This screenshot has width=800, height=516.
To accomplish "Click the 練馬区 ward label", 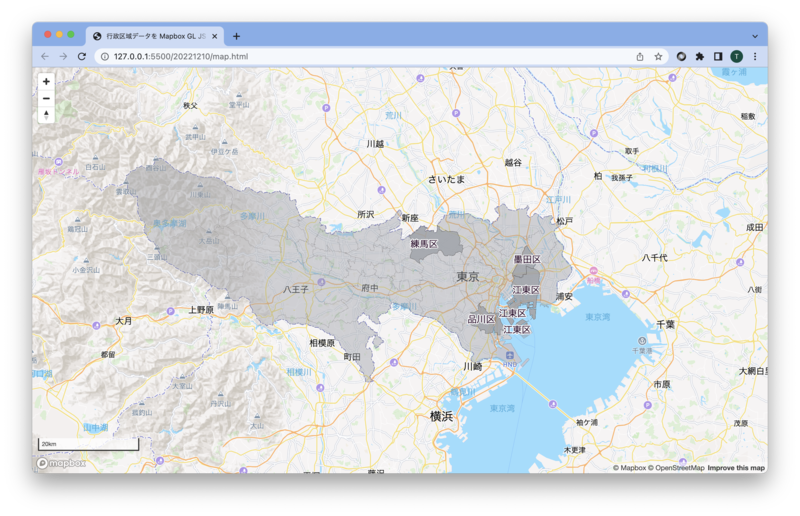I will [424, 244].
